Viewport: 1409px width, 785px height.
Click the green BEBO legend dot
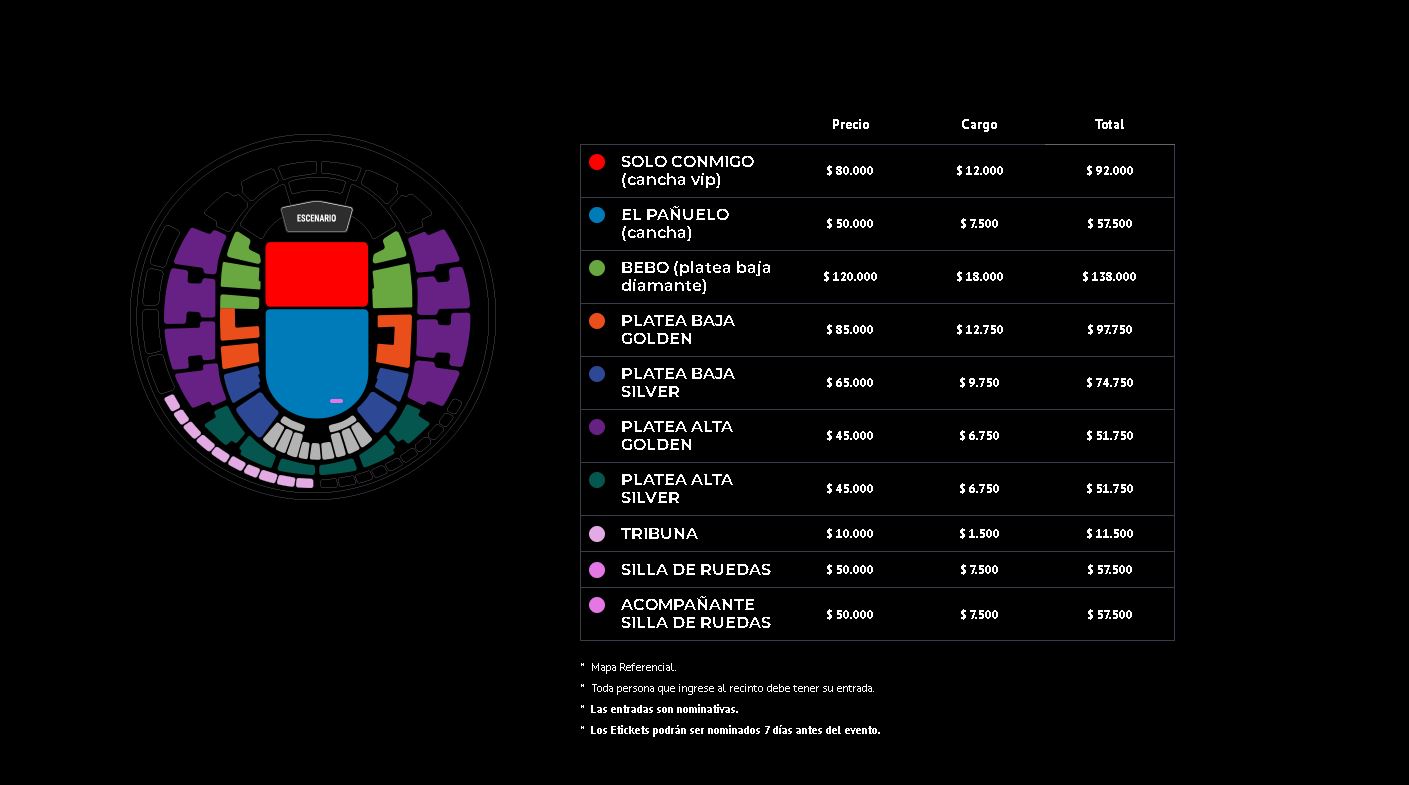tap(597, 268)
